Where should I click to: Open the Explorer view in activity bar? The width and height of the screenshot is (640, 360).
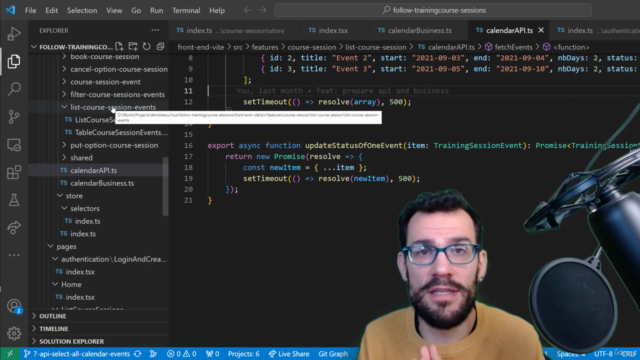pos(14,62)
